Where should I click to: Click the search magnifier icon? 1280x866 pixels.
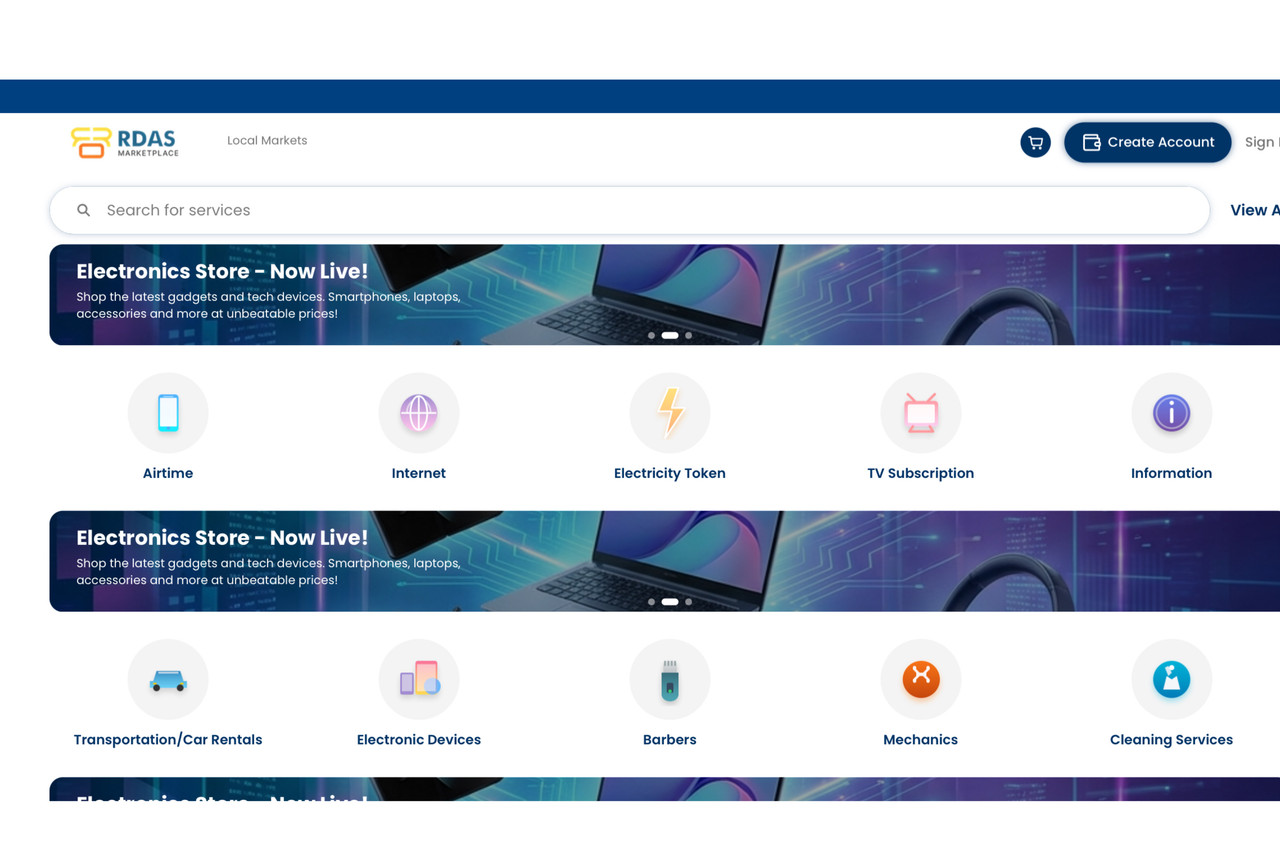[x=84, y=210]
